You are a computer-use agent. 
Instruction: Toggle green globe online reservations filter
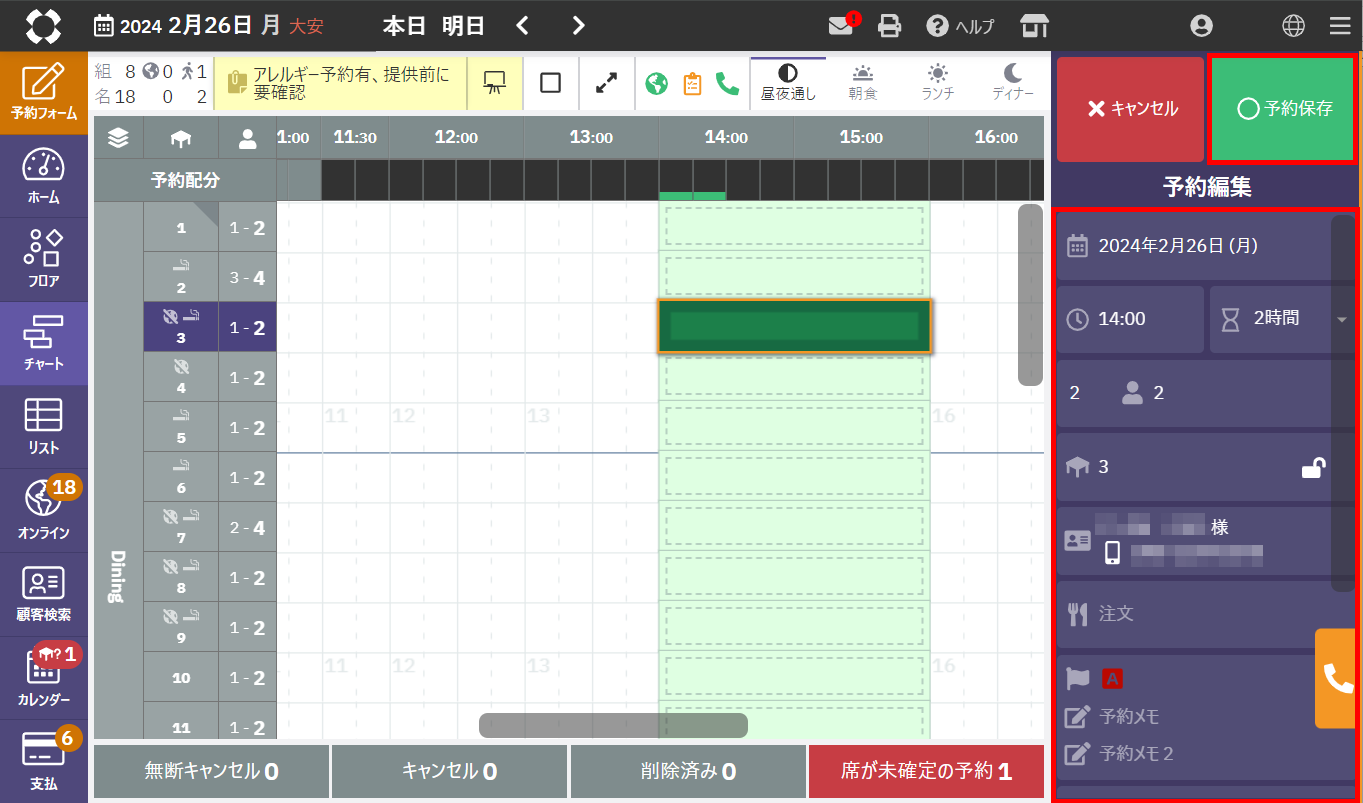tap(656, 83)
